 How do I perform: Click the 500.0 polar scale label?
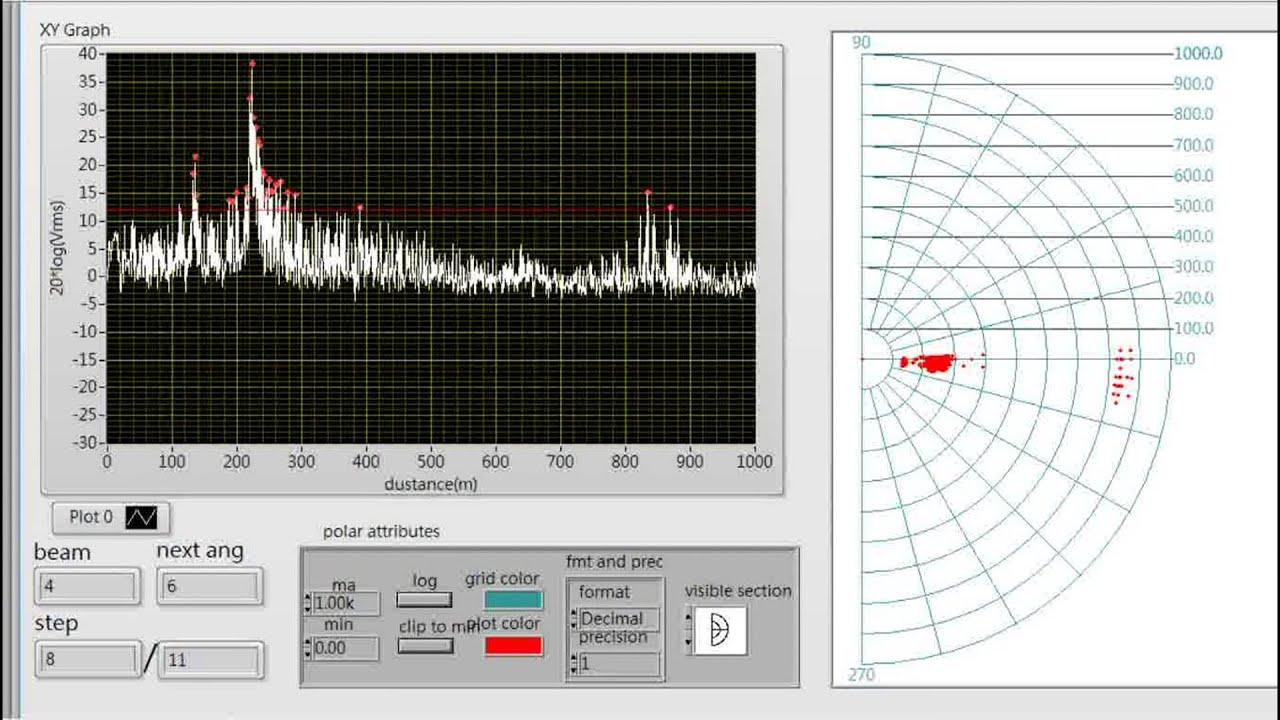[x=1193, y=206]
